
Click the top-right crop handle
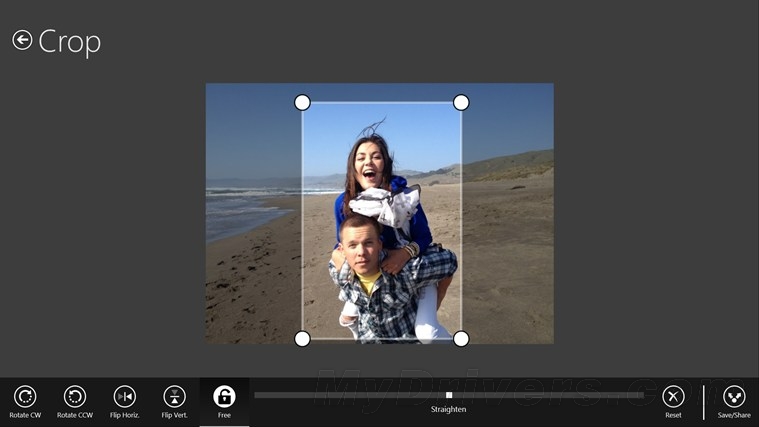point(461,103)
